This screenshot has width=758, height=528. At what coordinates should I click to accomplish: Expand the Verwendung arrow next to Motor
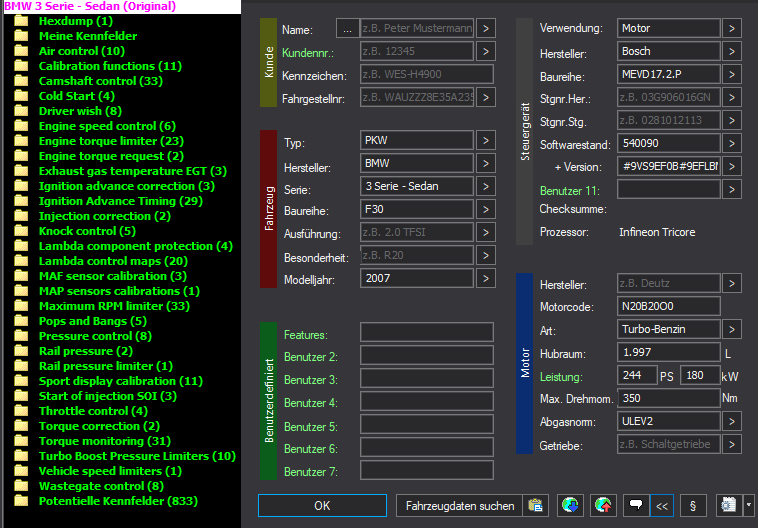(x=732, y=29)
